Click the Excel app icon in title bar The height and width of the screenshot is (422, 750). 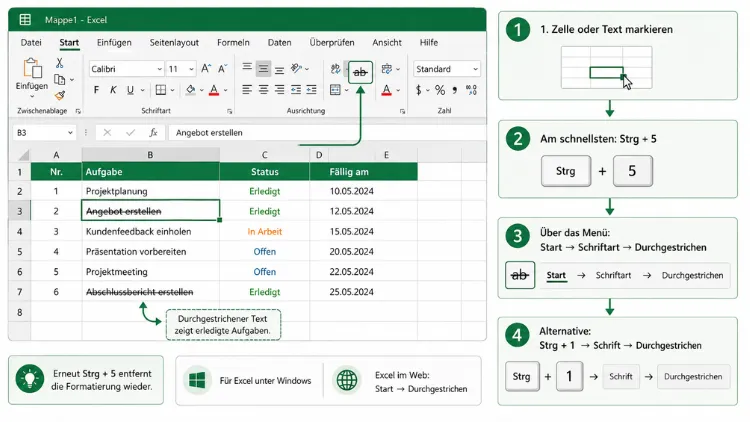pyautogui.click(x=25, y=20)
